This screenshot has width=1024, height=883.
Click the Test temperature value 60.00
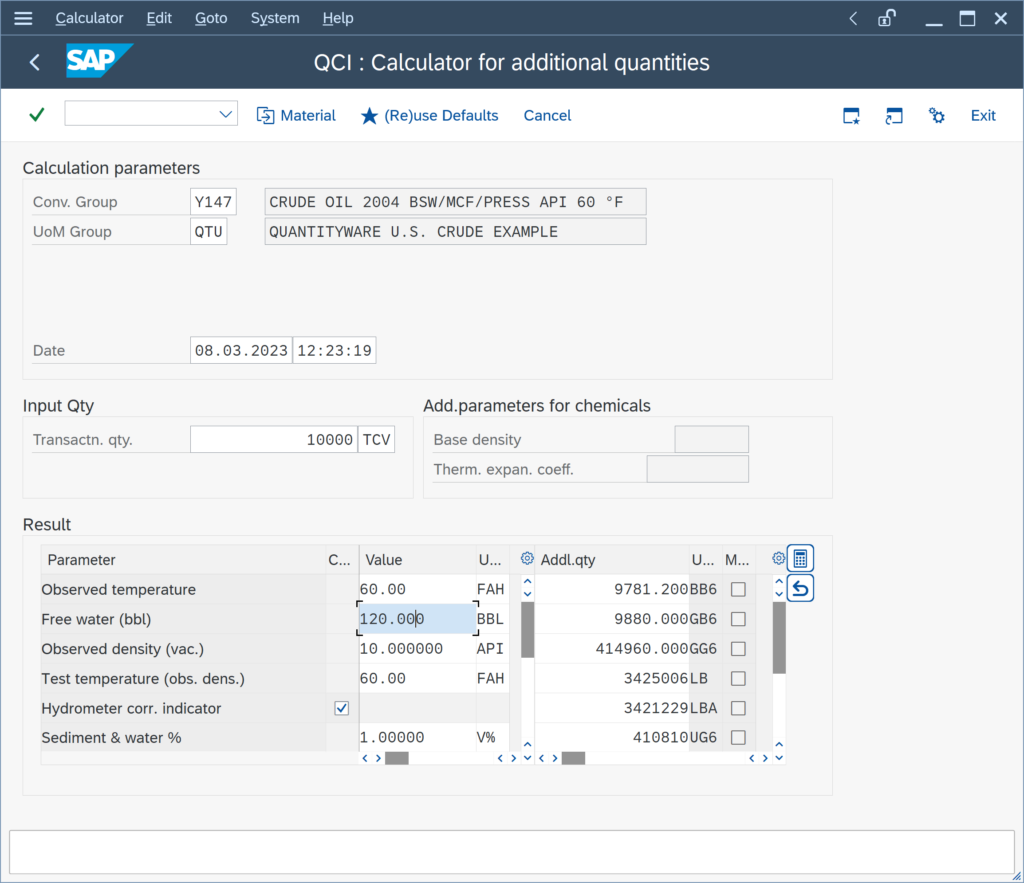point(417,679)
